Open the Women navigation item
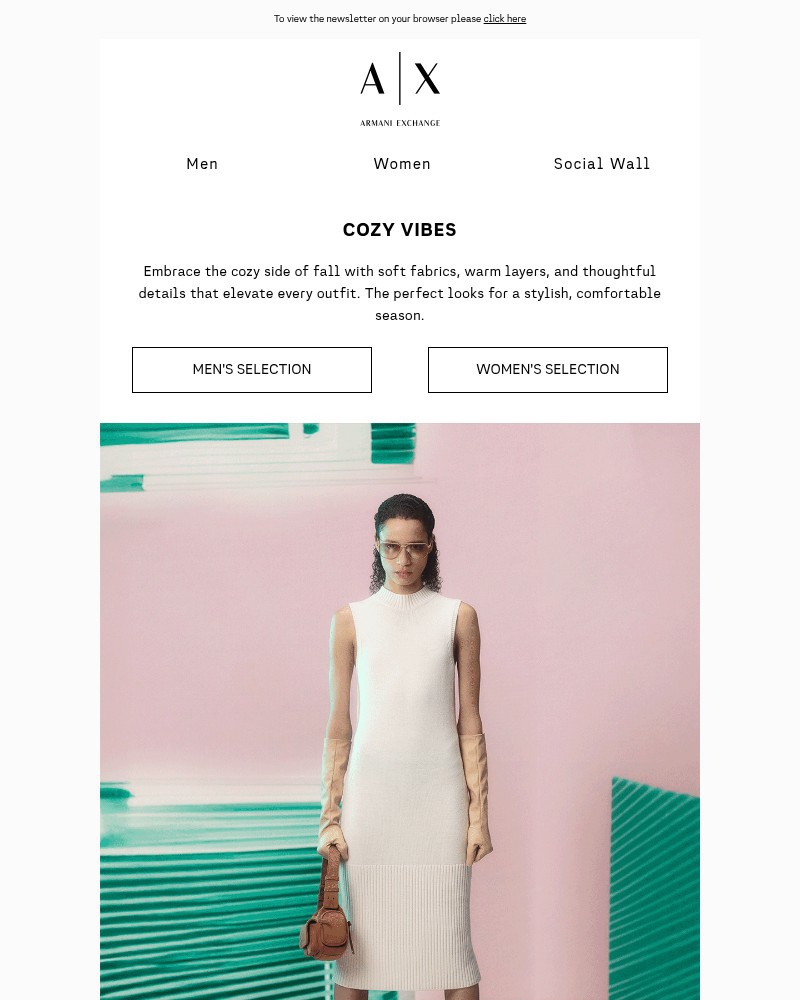 tap(402, 164)
